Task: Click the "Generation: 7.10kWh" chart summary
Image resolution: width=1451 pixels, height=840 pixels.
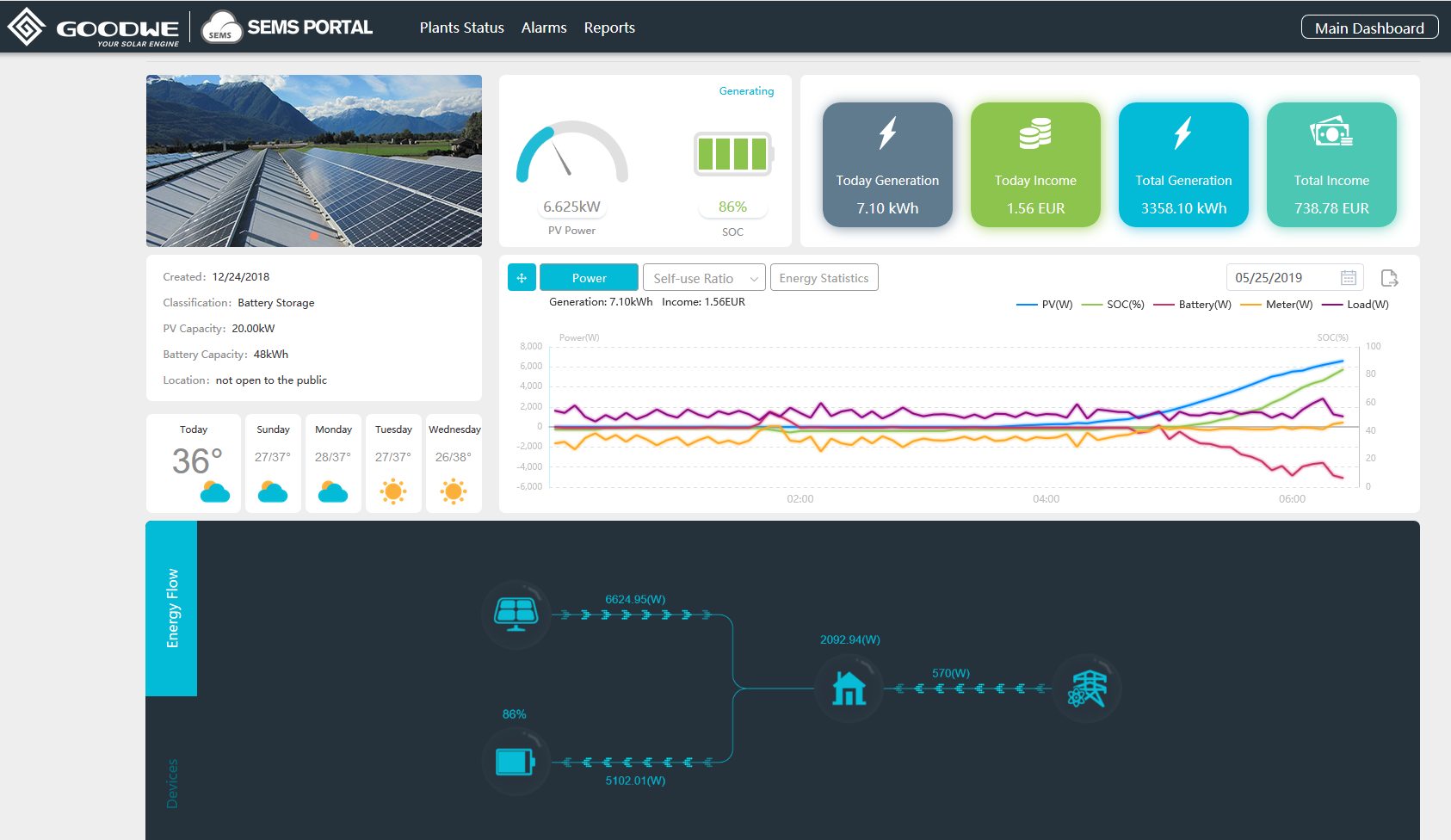Action: (601, 302)
